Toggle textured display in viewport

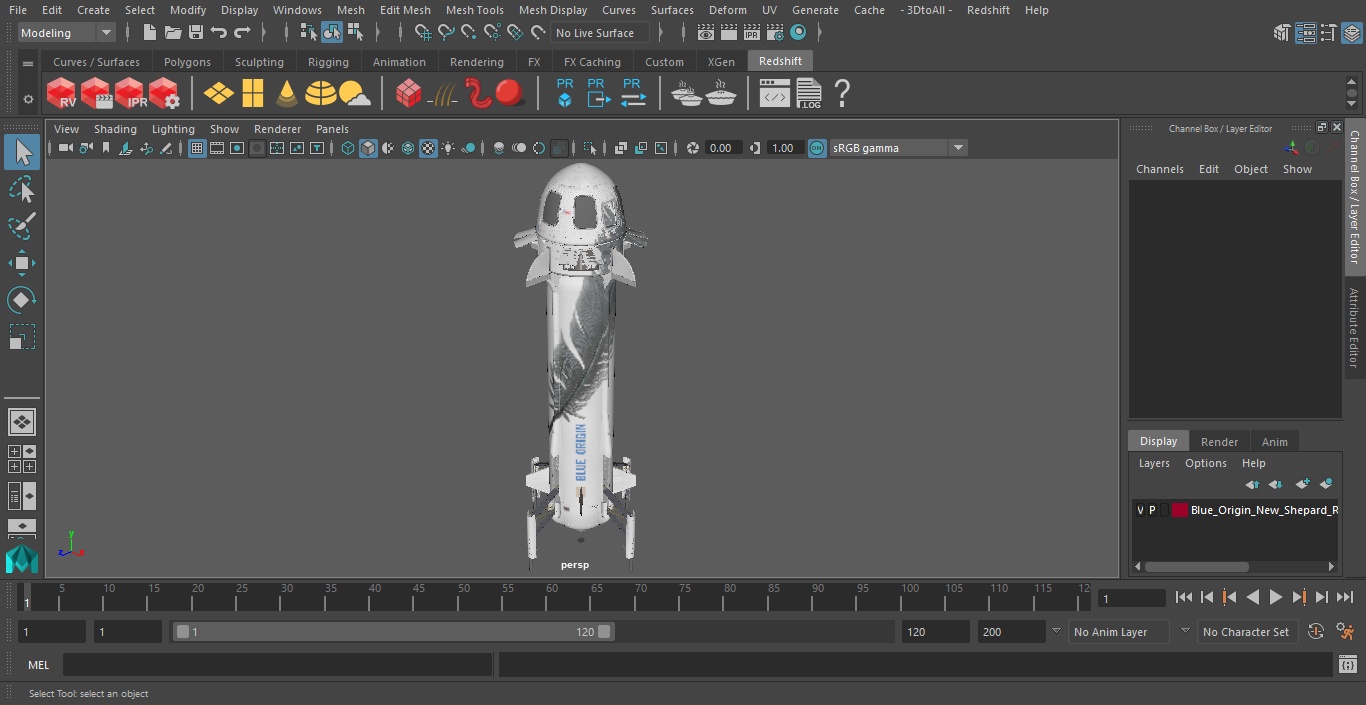(428, 148)
